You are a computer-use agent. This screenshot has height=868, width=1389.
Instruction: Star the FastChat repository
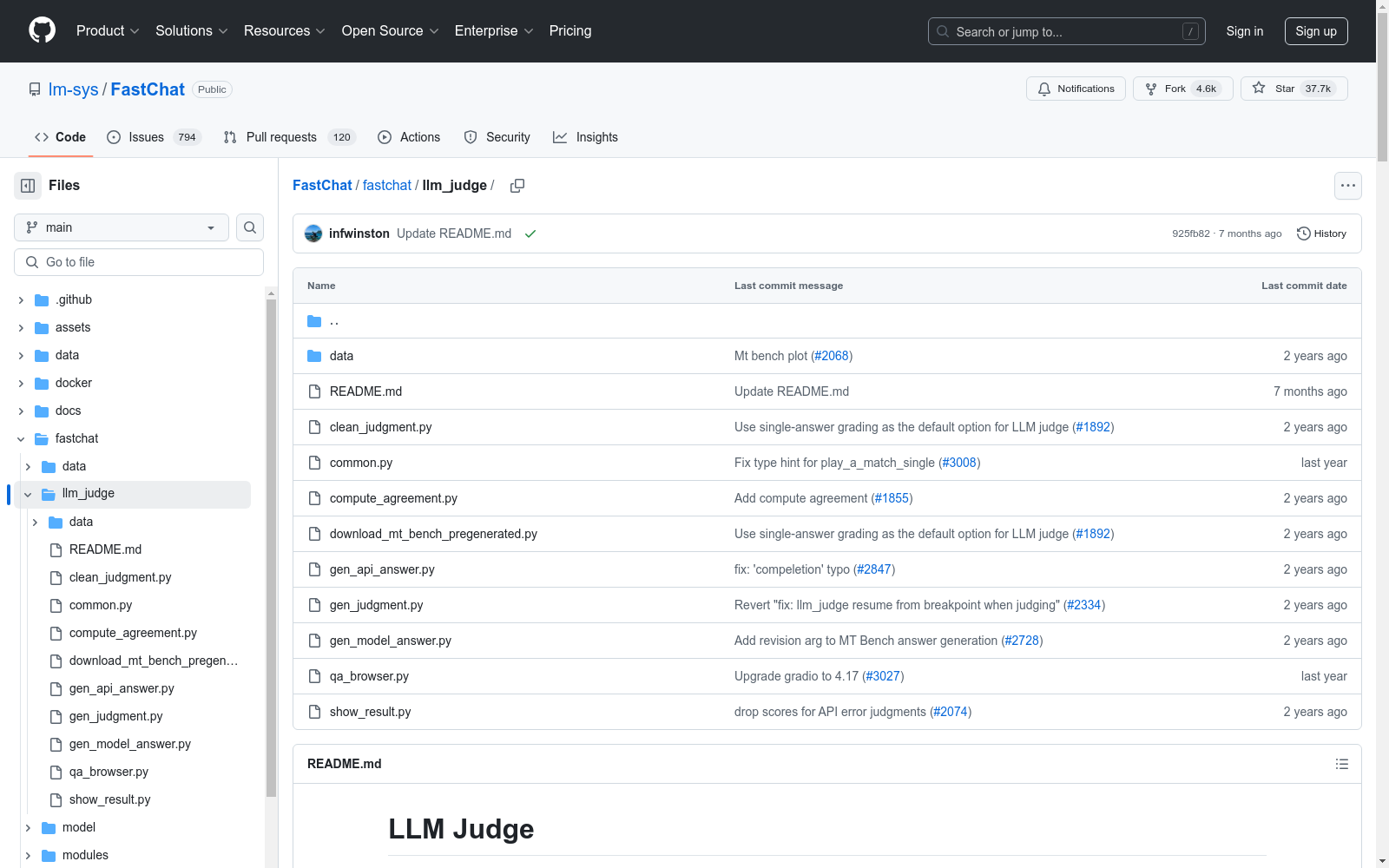tap(1294, 89)
